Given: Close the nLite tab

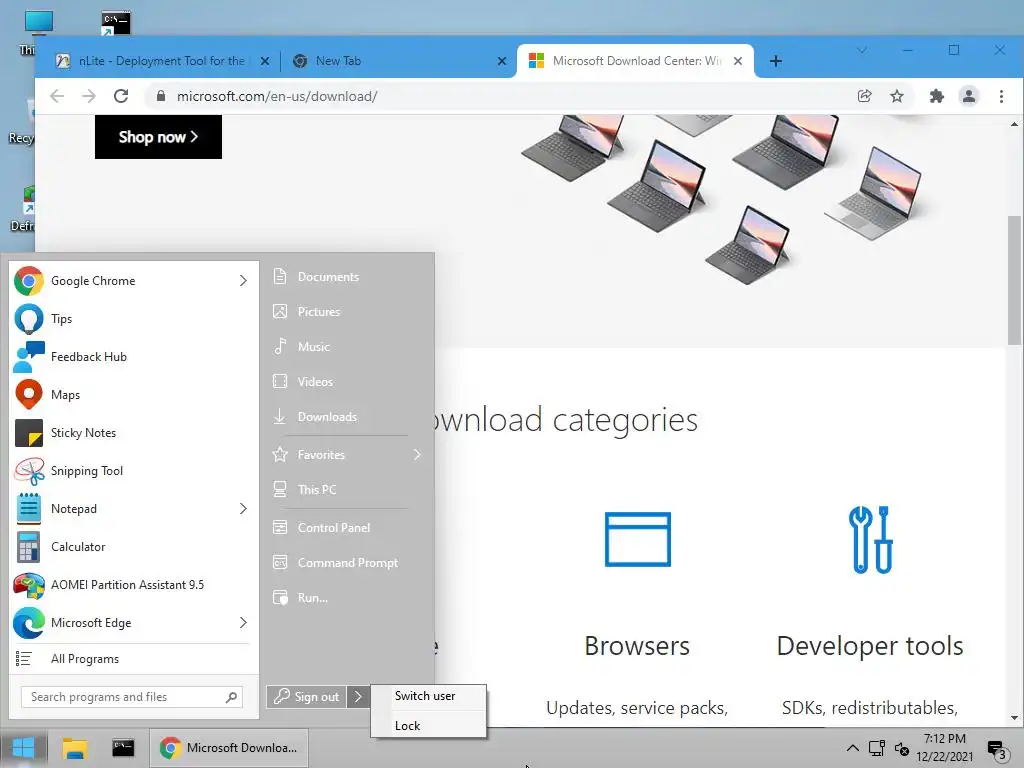Looking at the screenshot, I should (264, 61).
